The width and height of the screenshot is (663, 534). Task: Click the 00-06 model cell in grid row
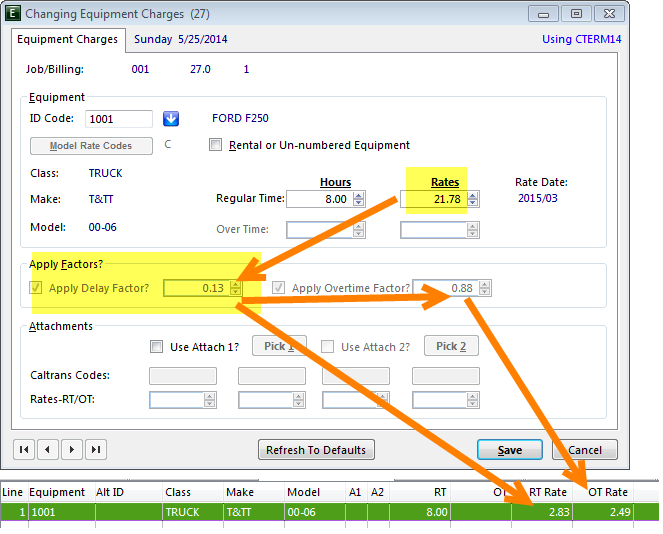click(315, 512)
